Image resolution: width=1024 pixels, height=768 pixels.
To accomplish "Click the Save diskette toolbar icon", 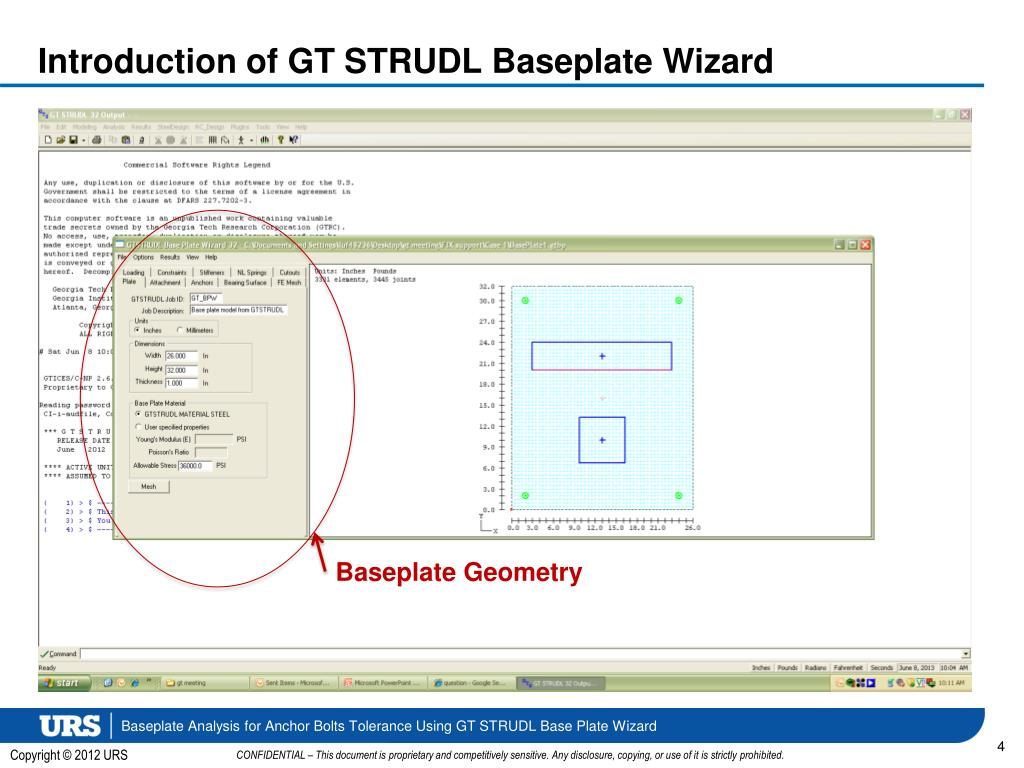I will click(x=73, y=140).
